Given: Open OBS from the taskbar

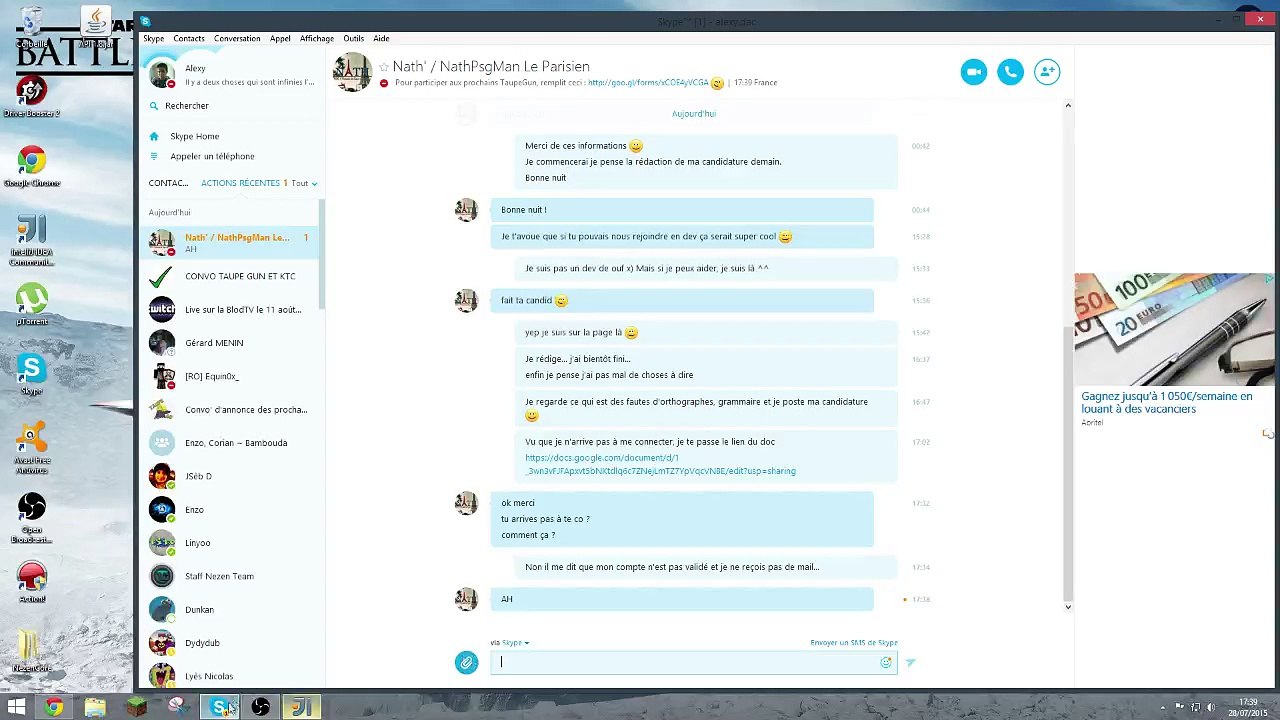Looking at the screenshot, I should pos(260,708).
